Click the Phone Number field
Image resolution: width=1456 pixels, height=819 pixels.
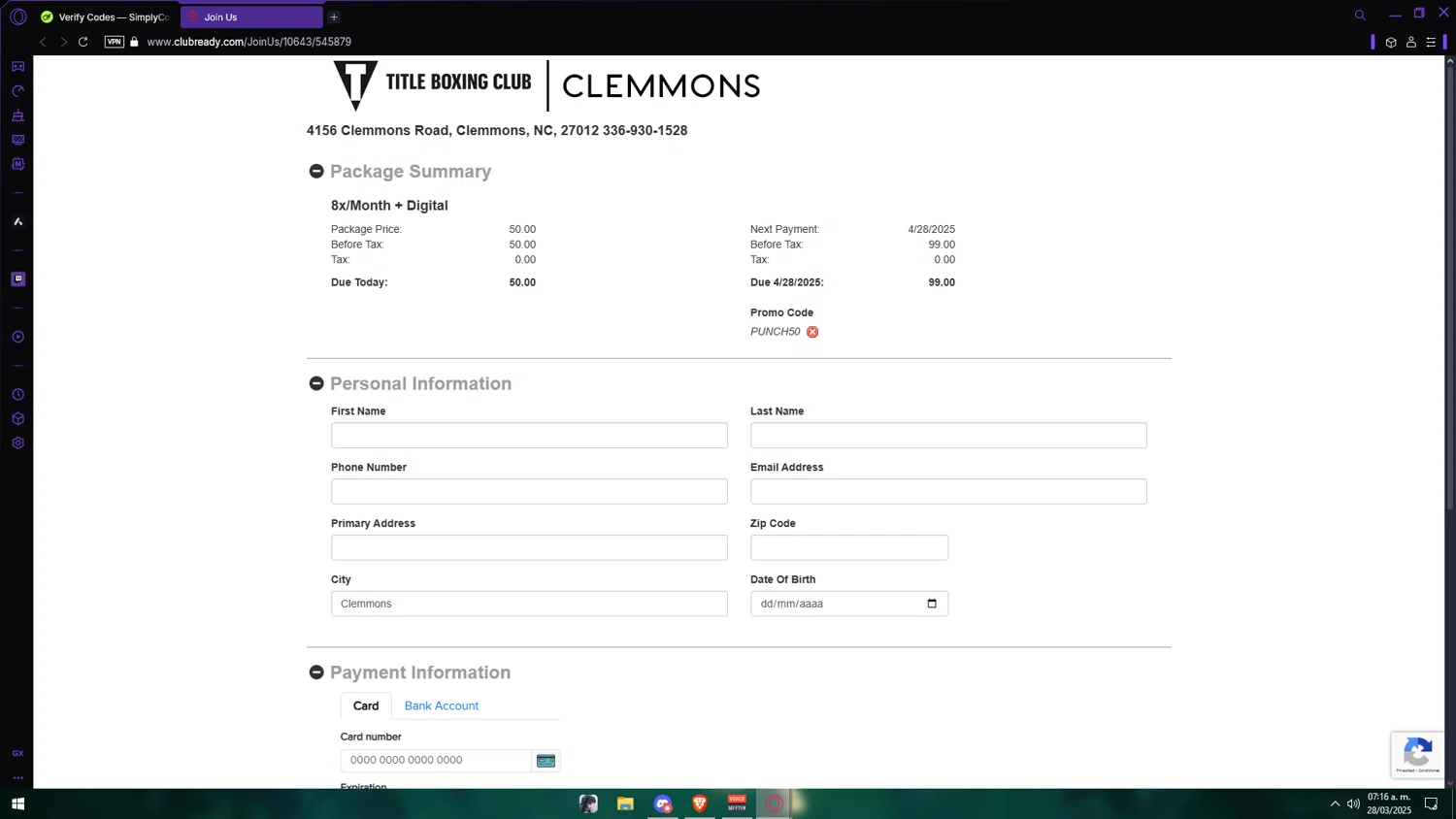point(529,491)
